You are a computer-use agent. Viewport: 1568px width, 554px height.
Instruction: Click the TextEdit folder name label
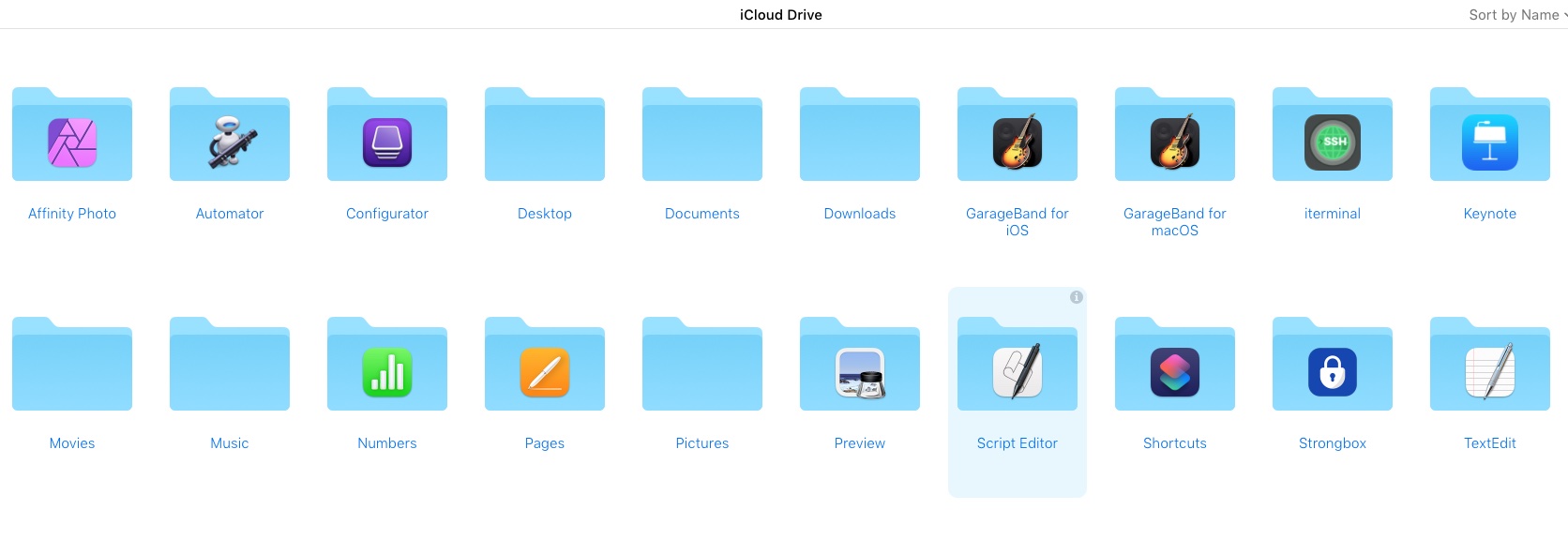[x=1490, y=443]
